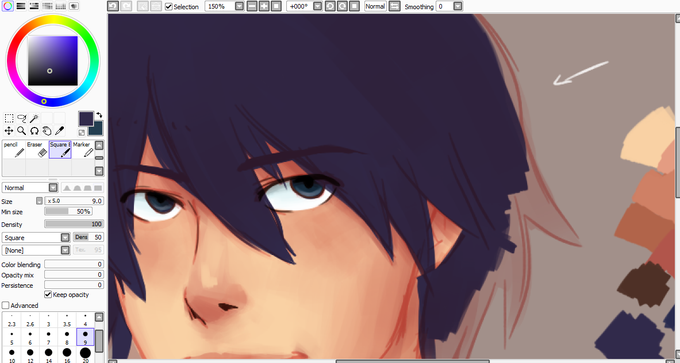This screenshot has height=363, width=680.
Task: Click the canvas horizontal scrollbar
Action: (412, 361)
